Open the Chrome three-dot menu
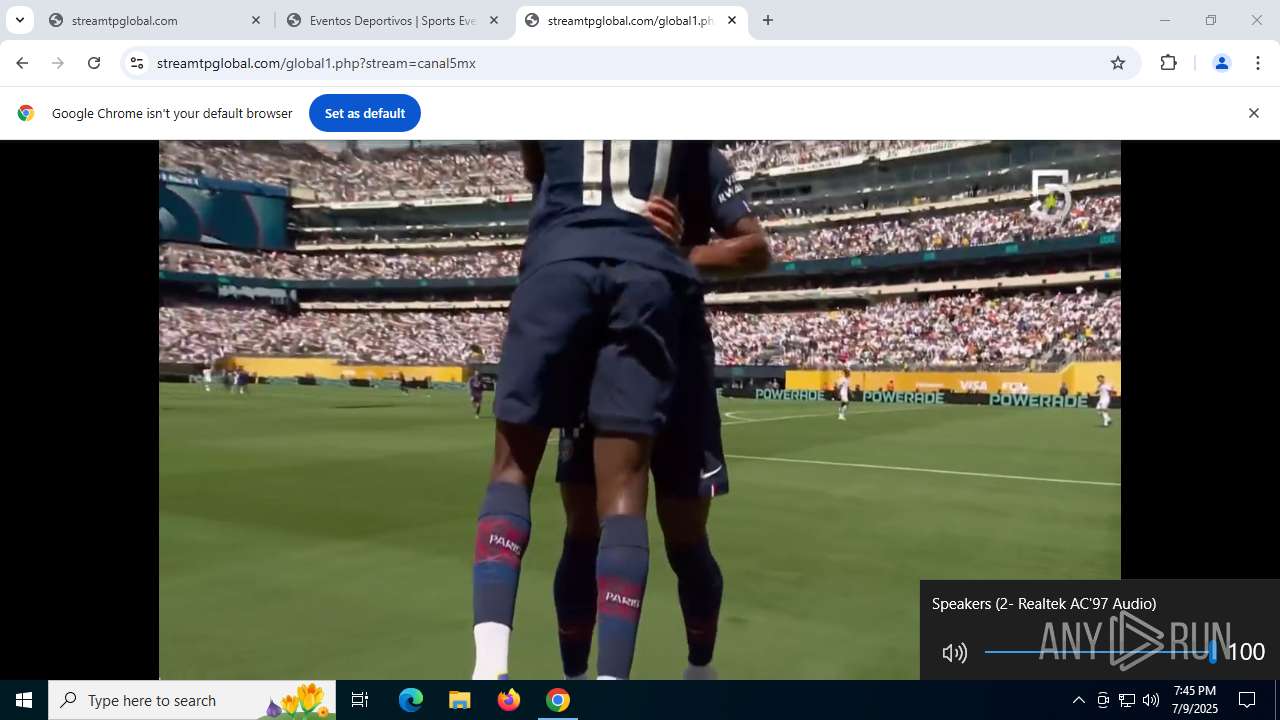Screen dimensions: 1280x720 point(1257,63)
